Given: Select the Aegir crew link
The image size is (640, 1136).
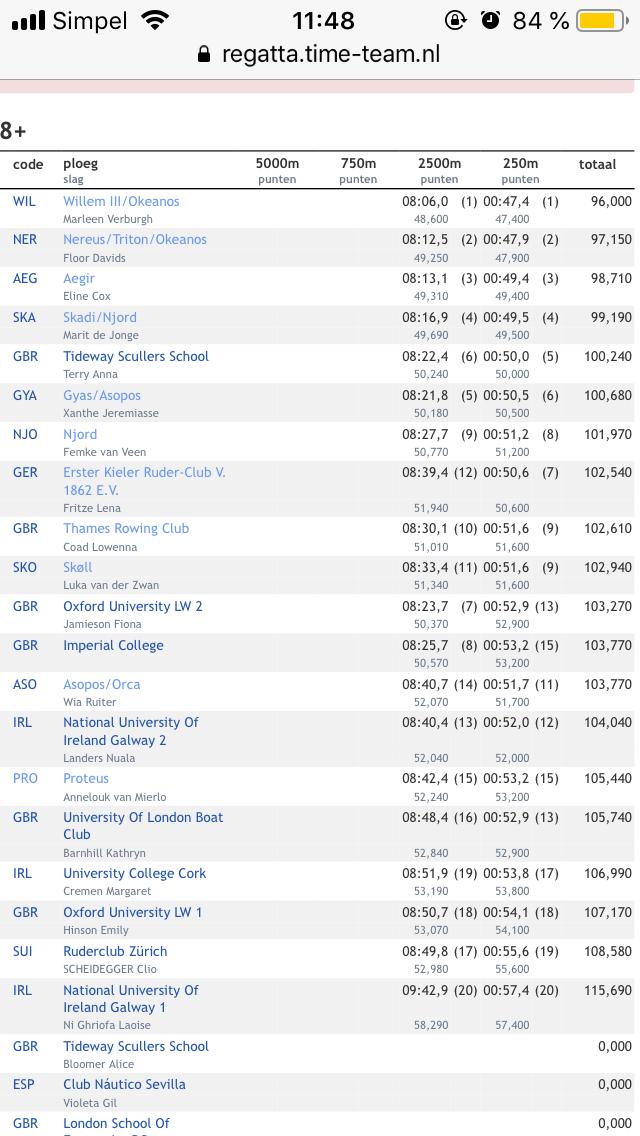Looking at the screenshot, I should tap(79, 278).
